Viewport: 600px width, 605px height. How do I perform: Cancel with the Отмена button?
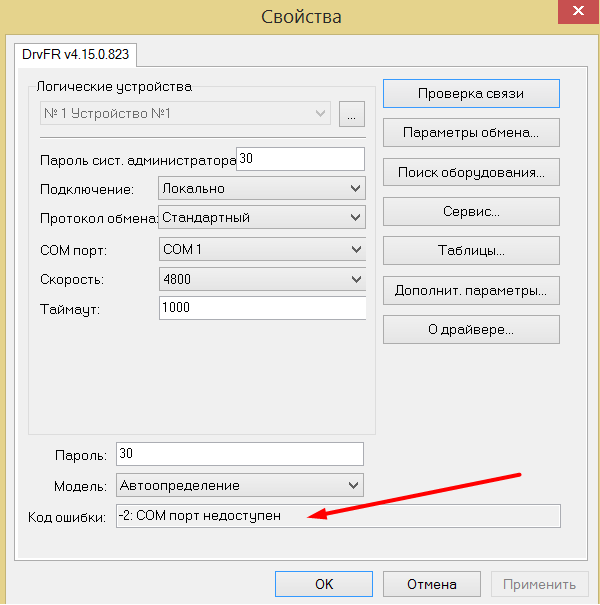[x=432, y=584]
